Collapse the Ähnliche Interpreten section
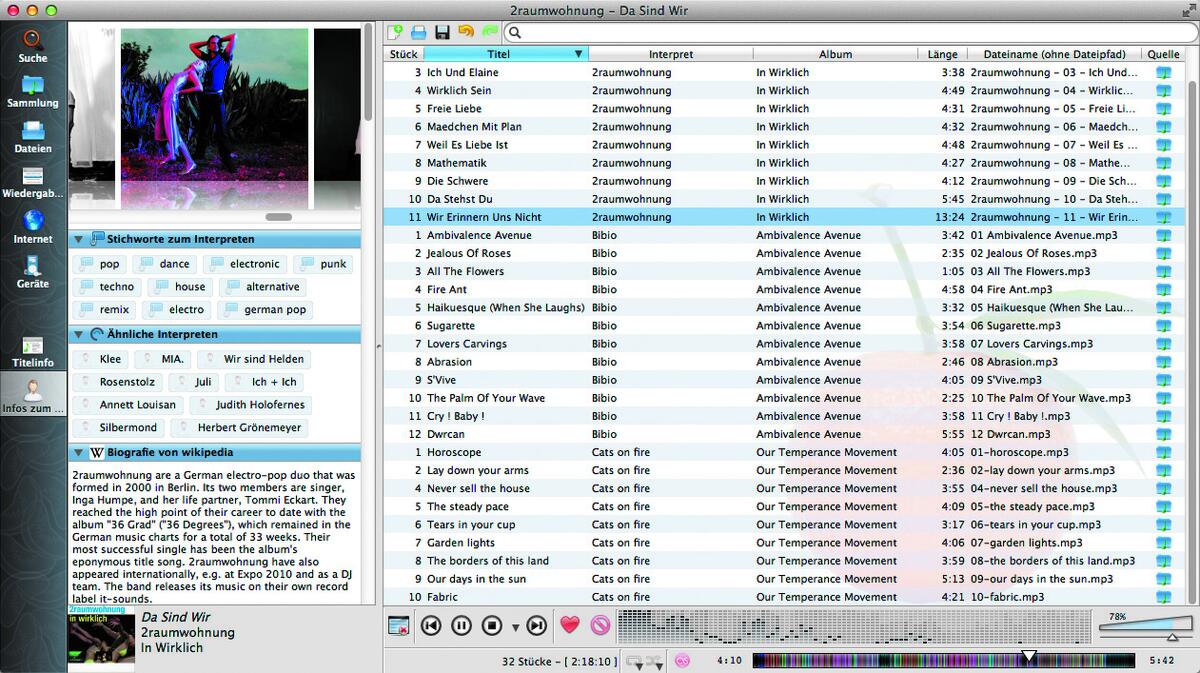 pyautogui.click(x=77, y=334)
